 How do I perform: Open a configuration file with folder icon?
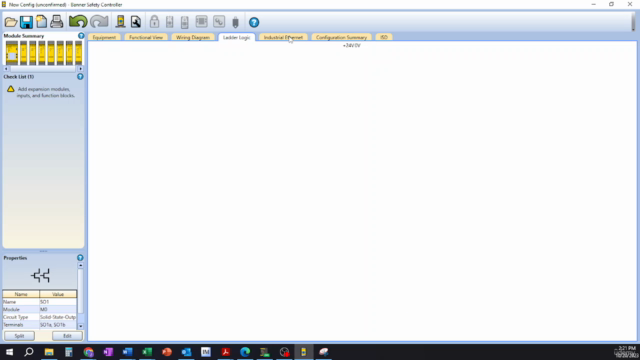11,22
